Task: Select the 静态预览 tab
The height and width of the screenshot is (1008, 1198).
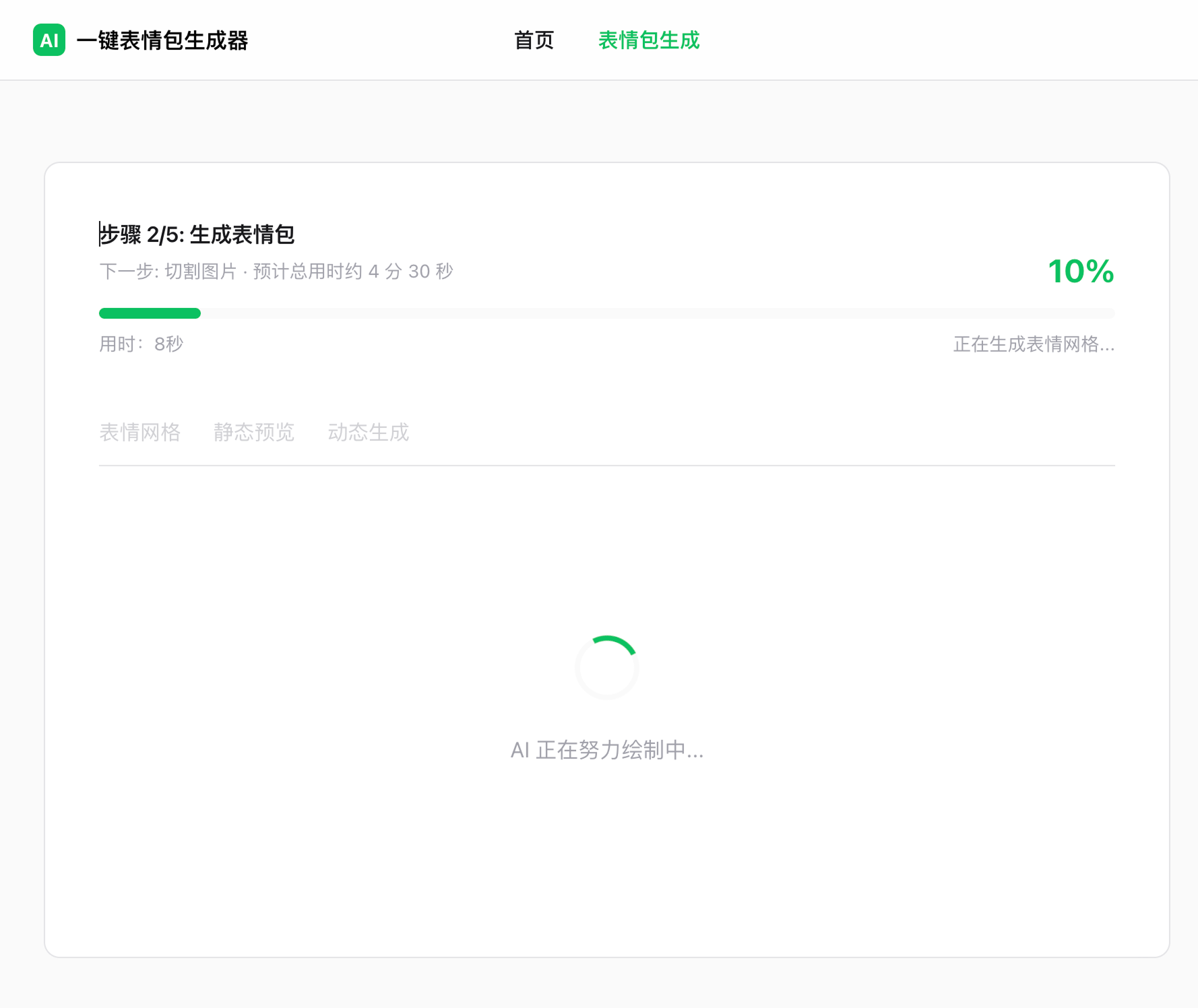Action: pos(254,432)
